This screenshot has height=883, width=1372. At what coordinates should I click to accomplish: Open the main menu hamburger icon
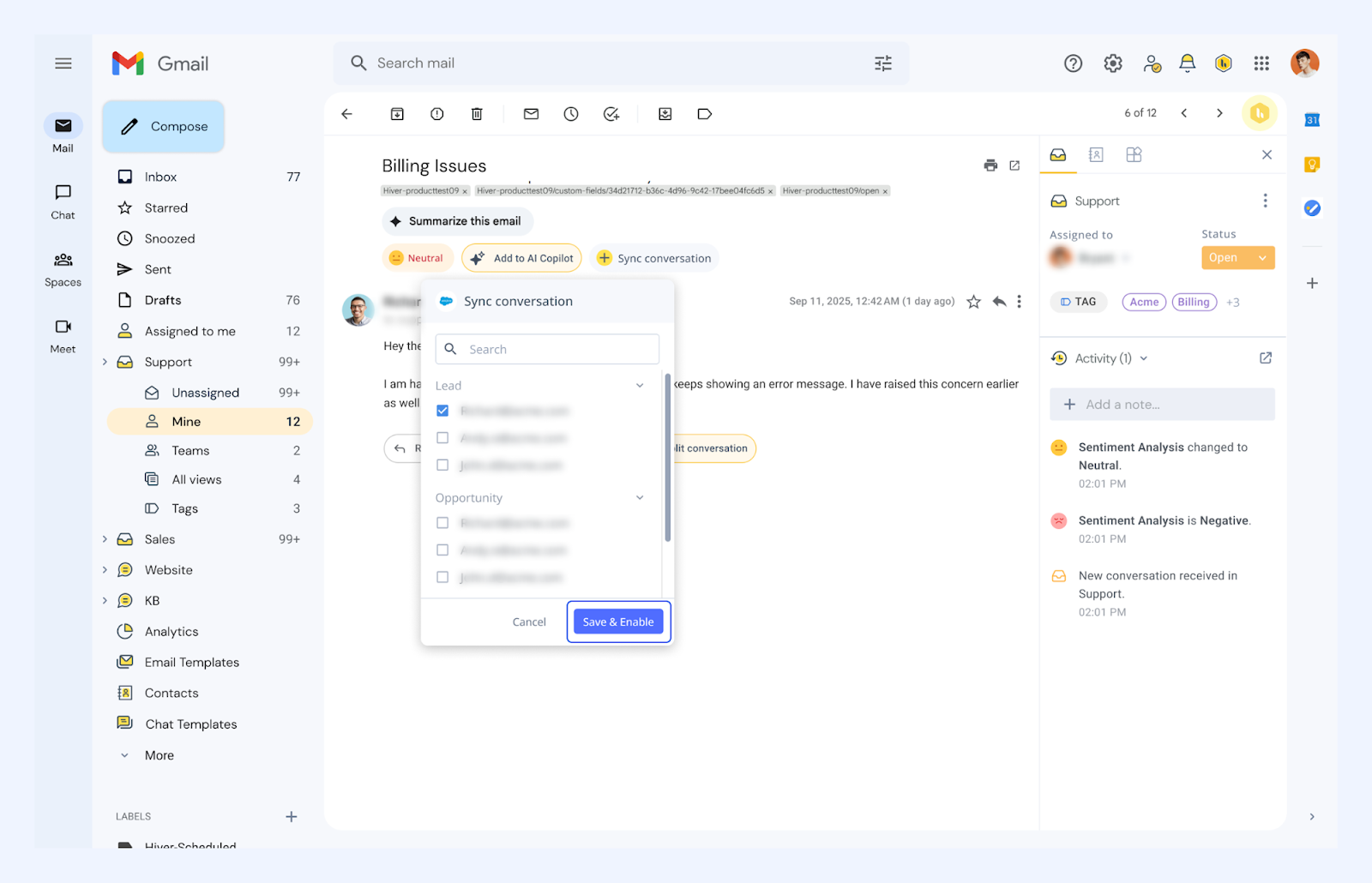pos(63,63)
